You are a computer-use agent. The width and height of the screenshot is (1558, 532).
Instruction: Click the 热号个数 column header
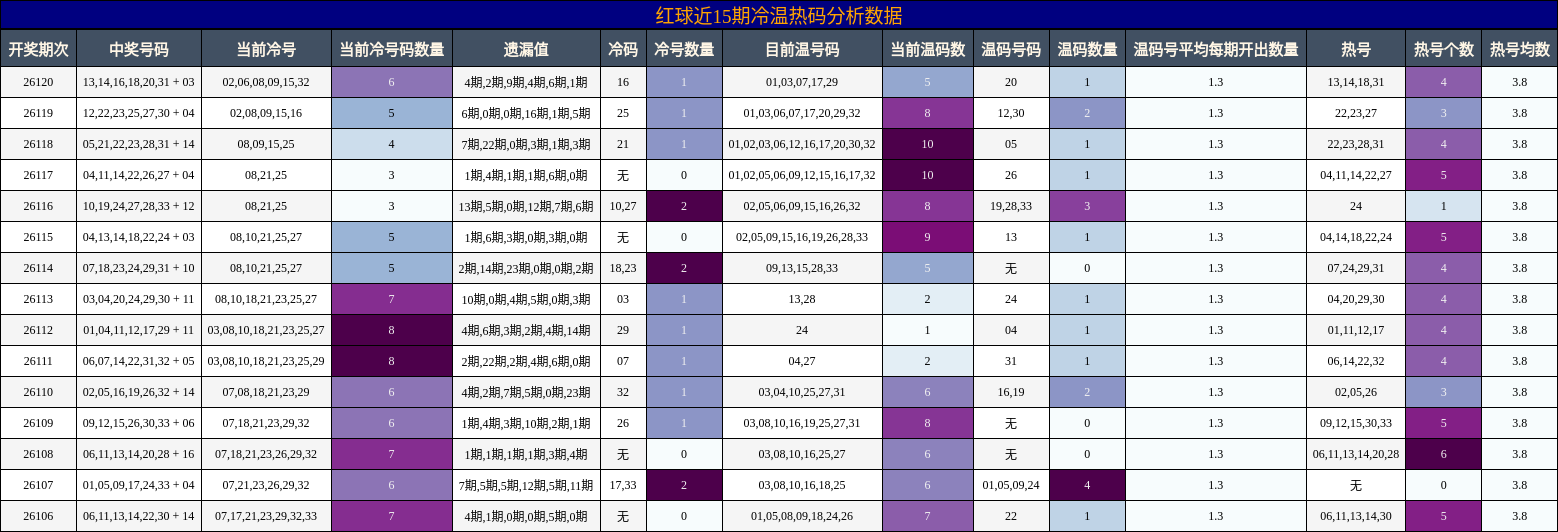tap(1443, 48)
